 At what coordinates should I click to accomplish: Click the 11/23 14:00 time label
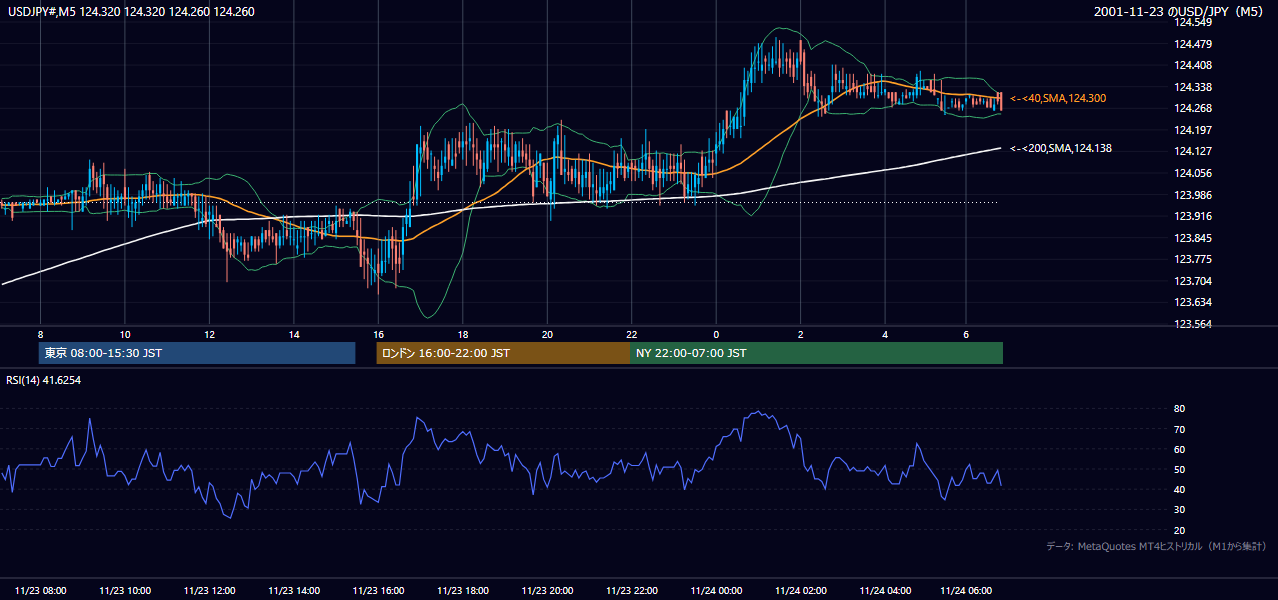pyautogui.click(x=294, y=591)
